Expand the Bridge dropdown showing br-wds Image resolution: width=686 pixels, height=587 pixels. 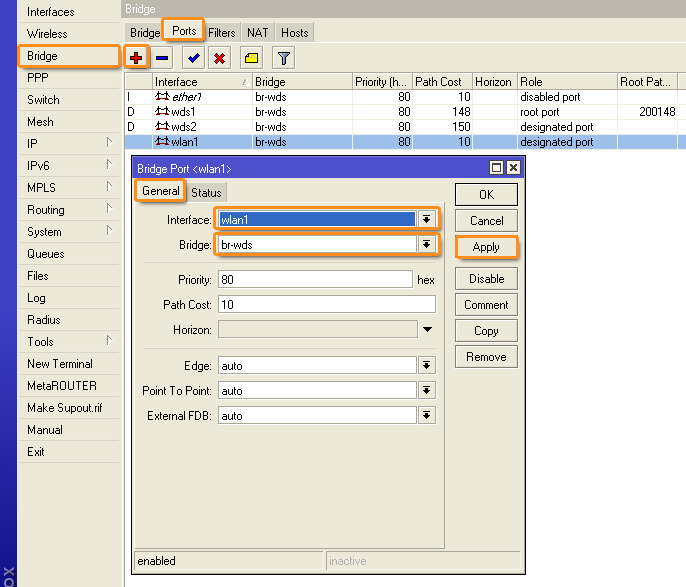click(427, 244)
